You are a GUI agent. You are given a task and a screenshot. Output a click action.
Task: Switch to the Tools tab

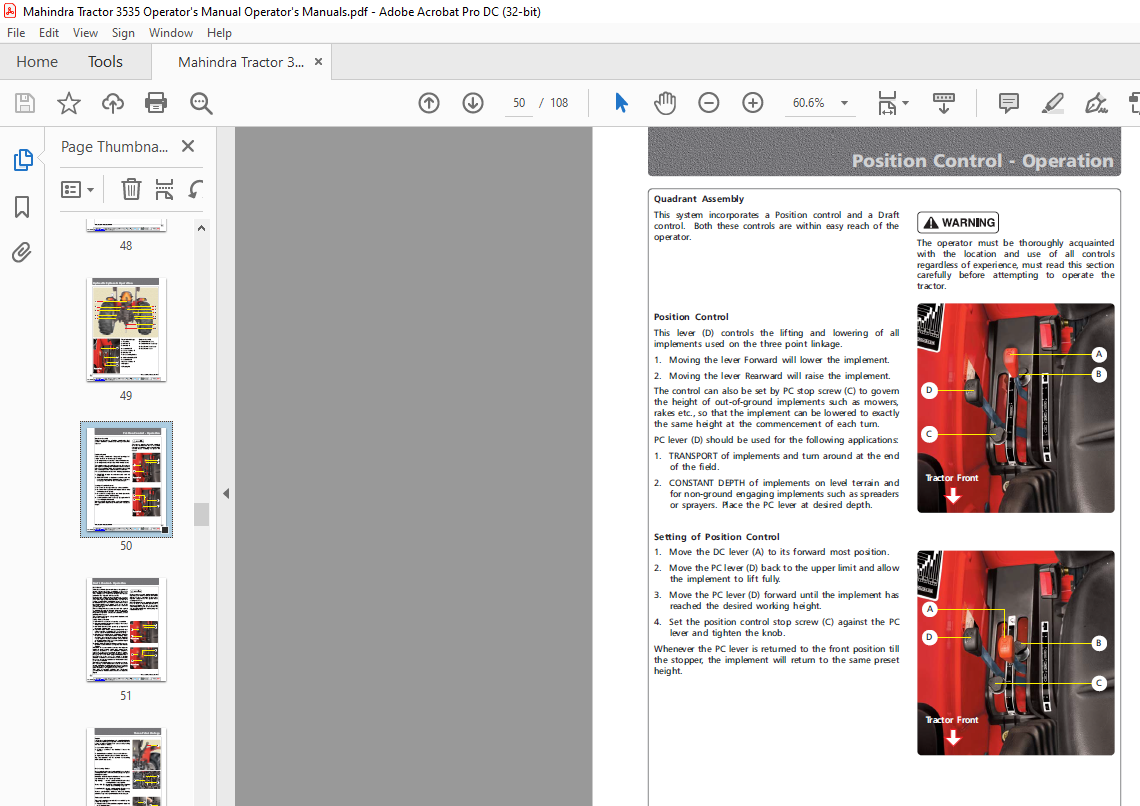pyautogui.click(x=105, y=62)
